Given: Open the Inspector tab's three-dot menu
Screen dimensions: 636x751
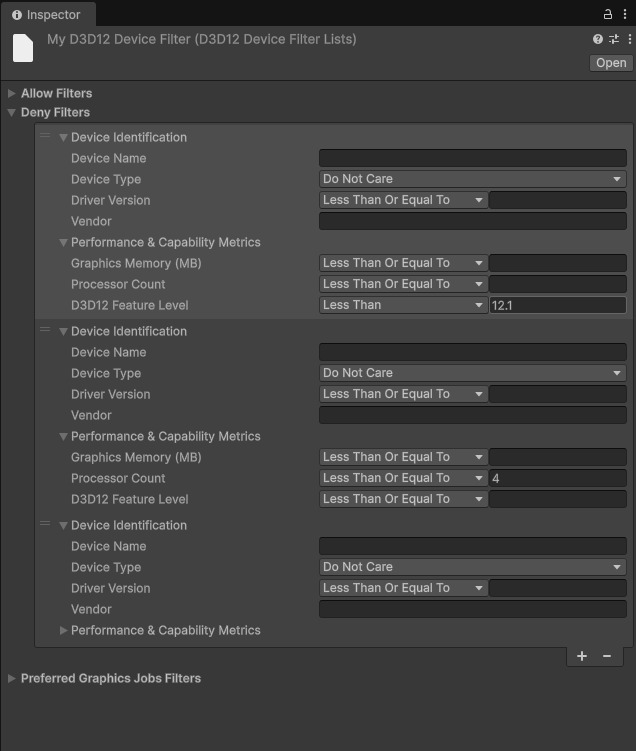Looking at the screenshot, I should [625, 14].
